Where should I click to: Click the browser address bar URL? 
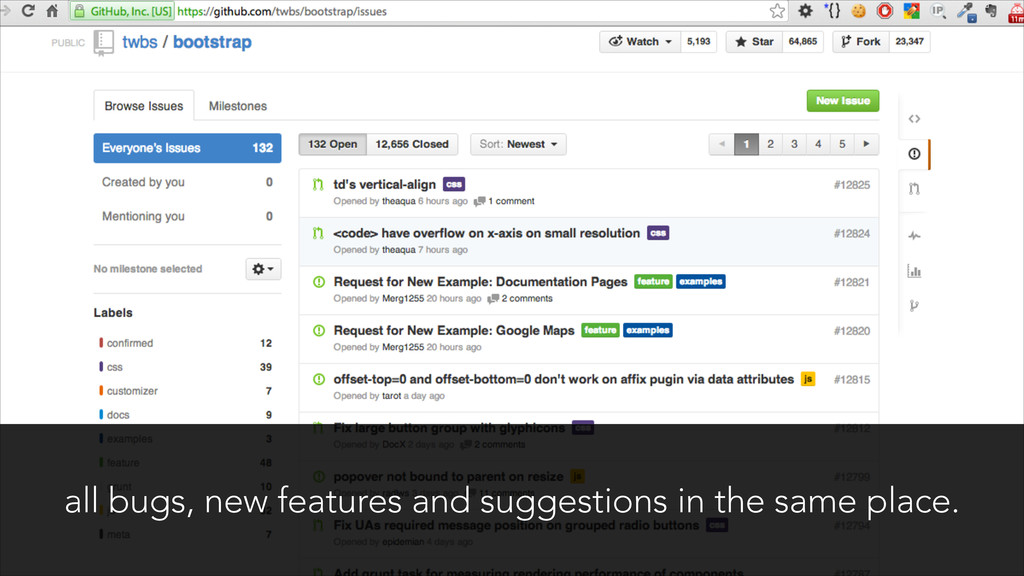[282, 11]
